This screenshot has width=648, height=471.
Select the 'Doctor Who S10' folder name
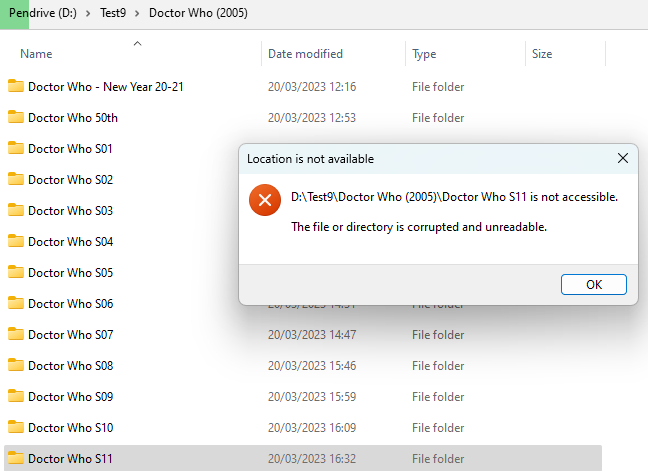point(70,428)
